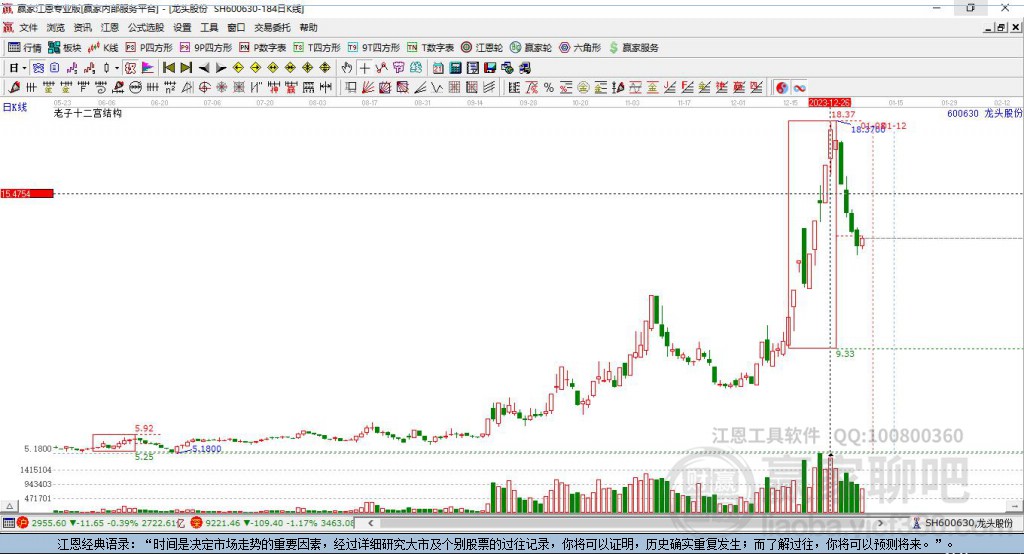Open the 帮助 menu
The width and height of the screenshot is (1024, 554).
coord(308,27)
